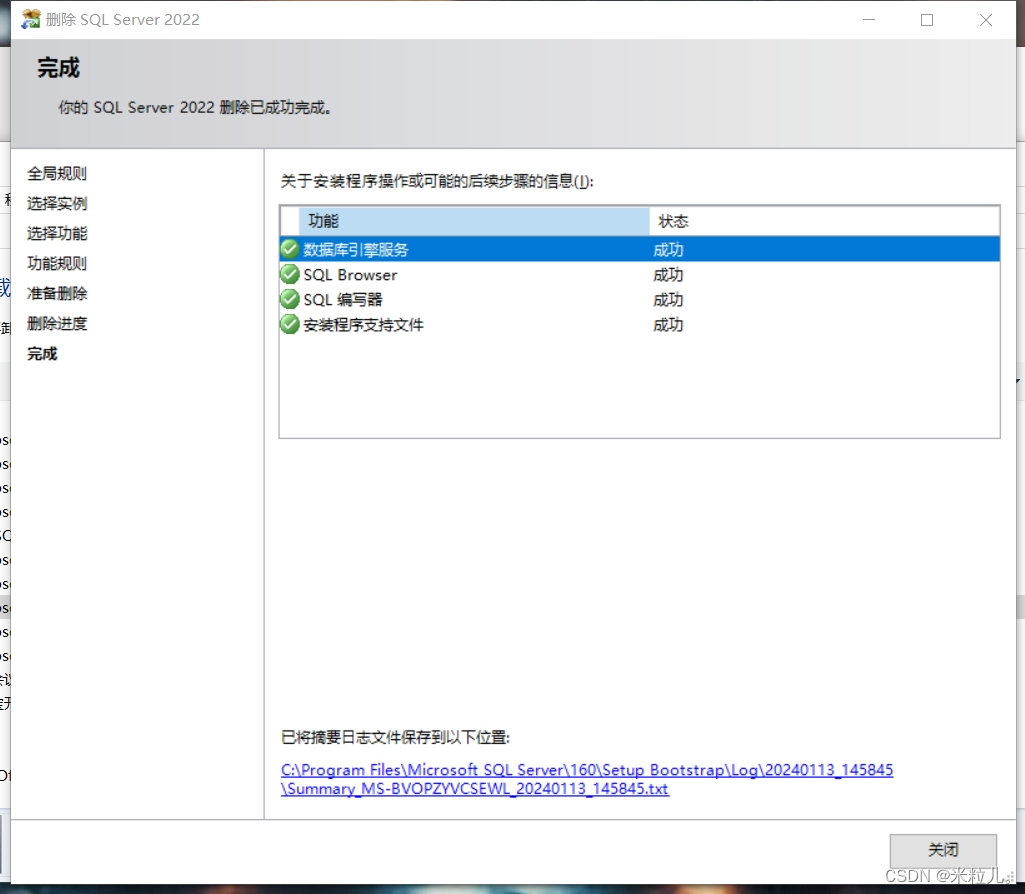Click green check icon beside SQL Browser
Viewport: 1025px width, 894px height.
(x=290, y=274)
